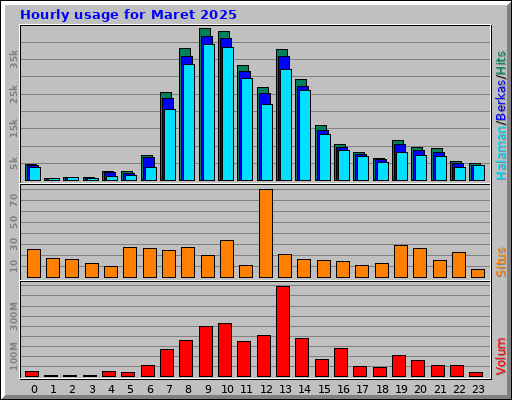Click hour label '16' on x-axis
This screenshot has height=400, width=512.
click(x=343, y=389)
